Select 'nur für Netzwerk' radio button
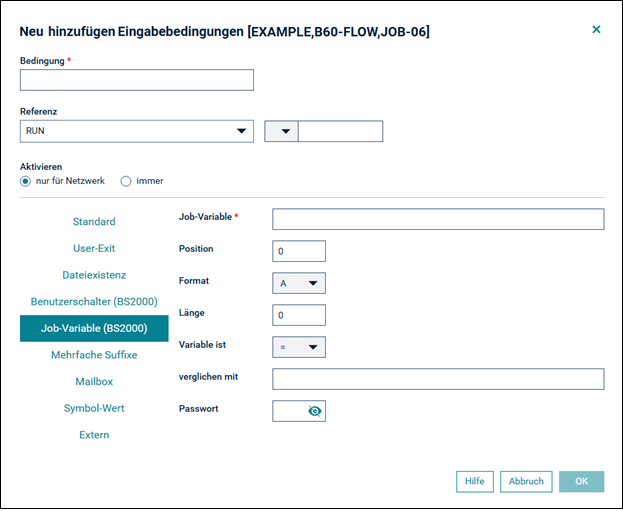 pos(25,181)
